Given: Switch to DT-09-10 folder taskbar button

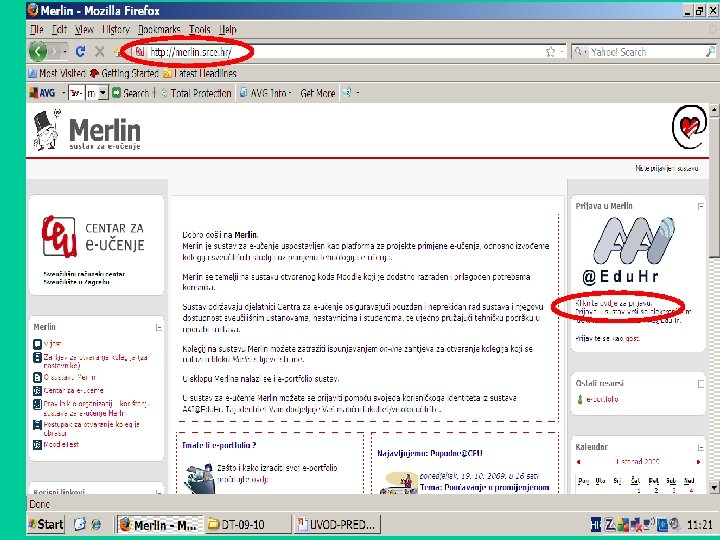Looking at the screenshot, I should (x=247, y=524).
